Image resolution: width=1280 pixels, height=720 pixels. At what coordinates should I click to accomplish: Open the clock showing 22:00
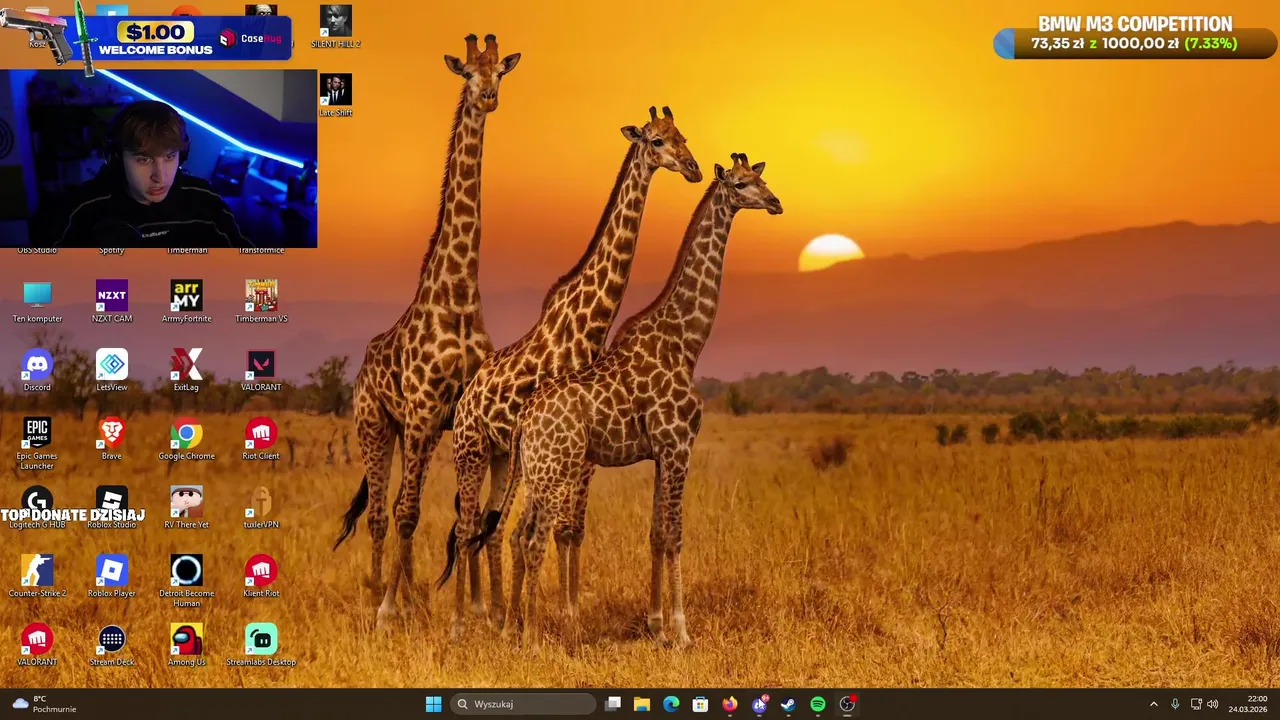pos(1248,704)
